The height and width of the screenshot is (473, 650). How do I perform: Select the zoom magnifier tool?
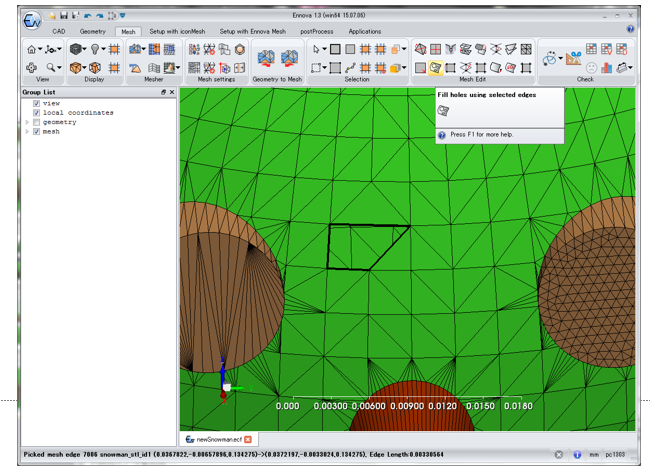(51, 67)
